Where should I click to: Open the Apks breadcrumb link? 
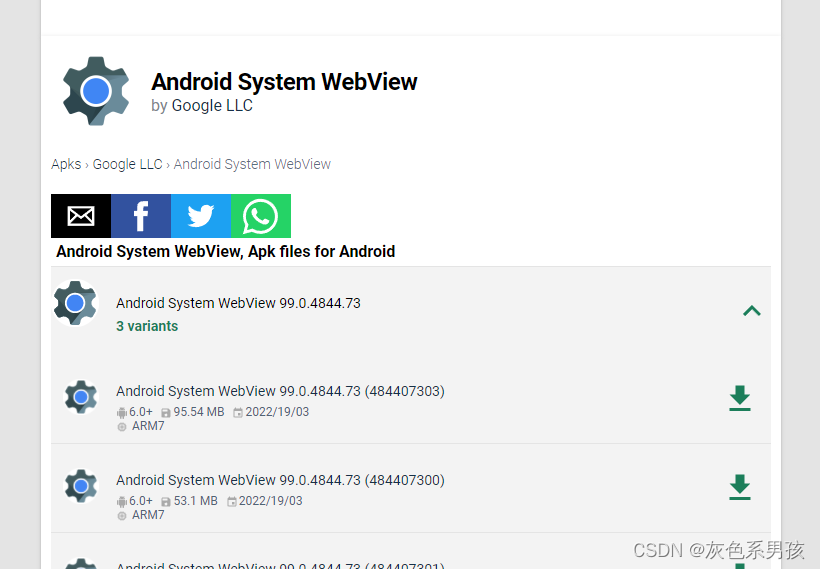[66, 164]
